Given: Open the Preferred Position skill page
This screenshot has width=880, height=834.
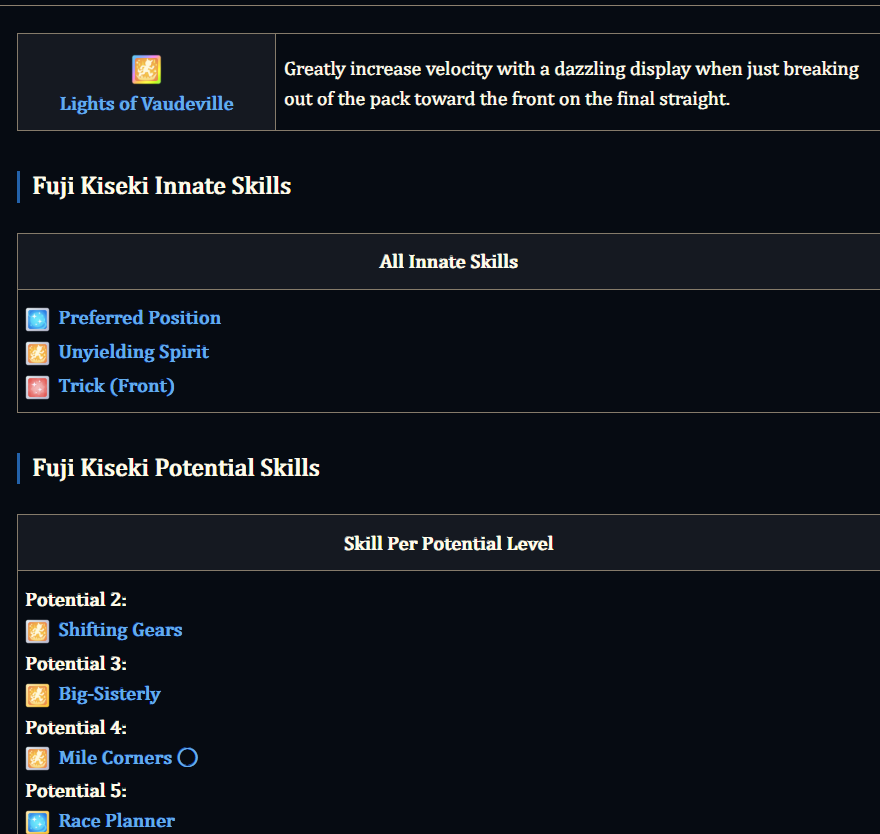Looking at the screenshot, I should pos(140,318).
